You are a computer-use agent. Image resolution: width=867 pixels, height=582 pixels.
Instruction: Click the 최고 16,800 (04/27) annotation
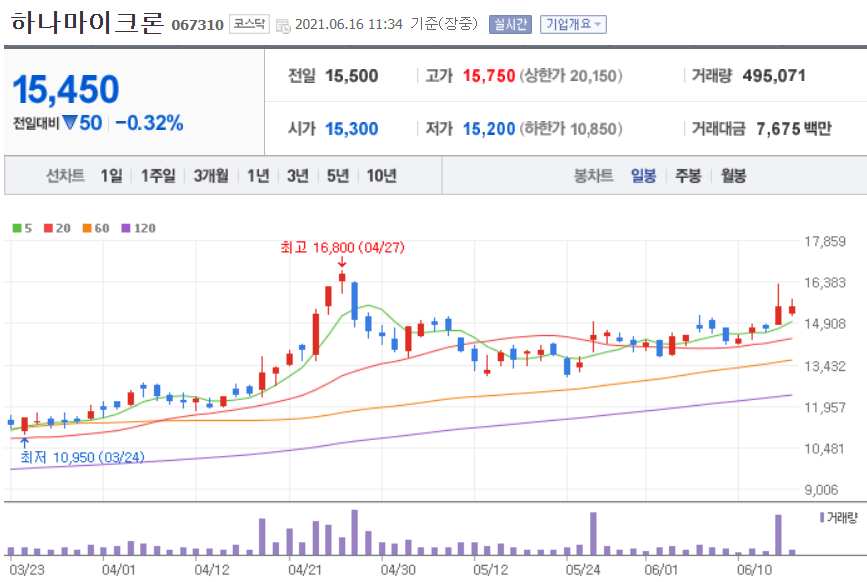[x=343, y=247]
